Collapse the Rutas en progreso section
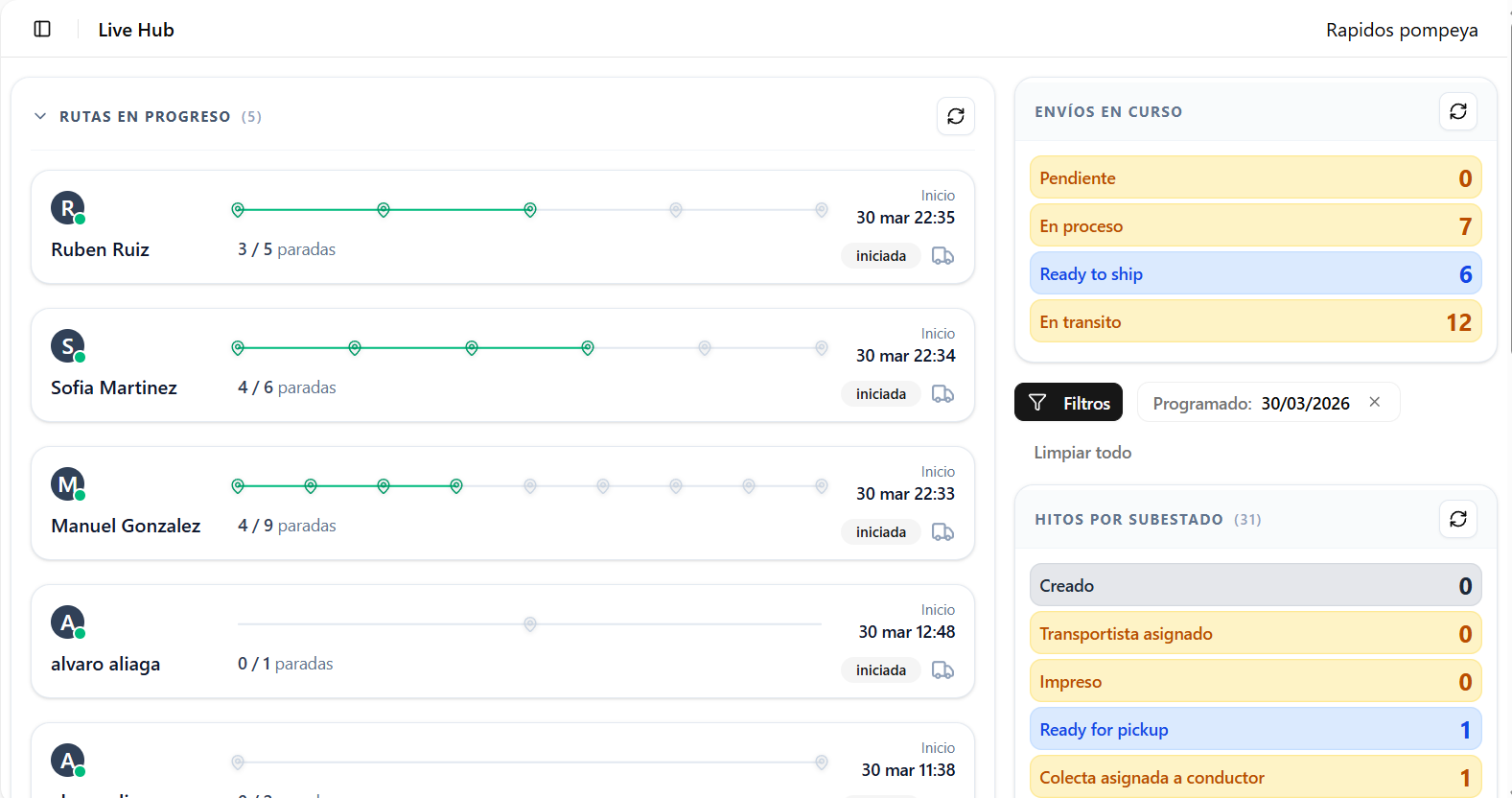This screenshot has height=798, width=1512. pos(40,116)
